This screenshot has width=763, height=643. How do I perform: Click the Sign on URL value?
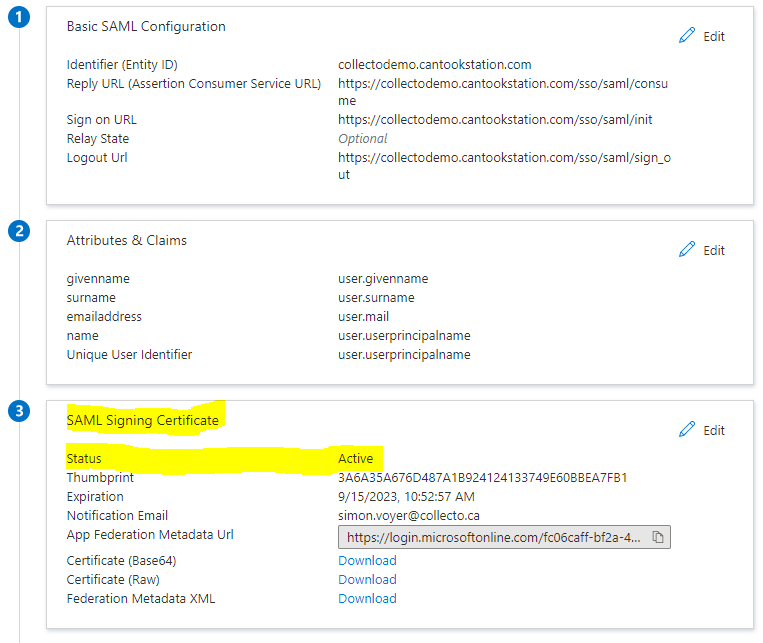(x=495, y=120)
